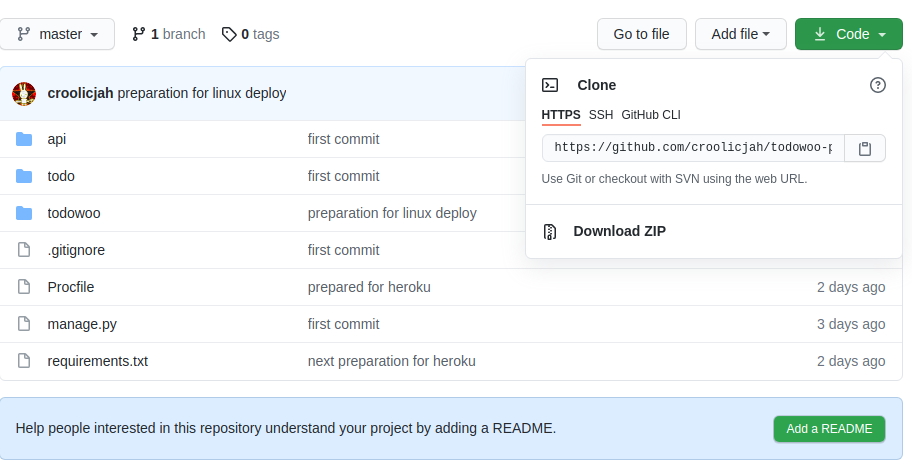Open first commit message in api row

tap(343, 139)
